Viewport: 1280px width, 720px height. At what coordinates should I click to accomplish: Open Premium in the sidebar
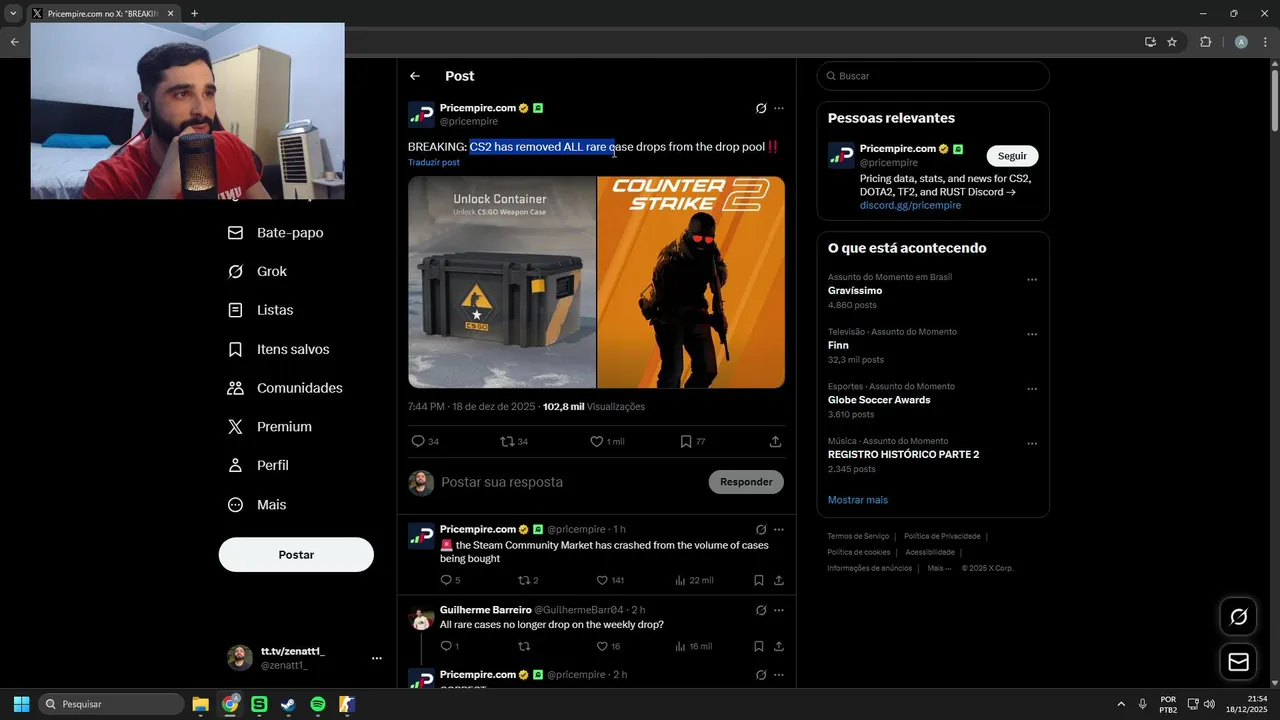point(269,427)
